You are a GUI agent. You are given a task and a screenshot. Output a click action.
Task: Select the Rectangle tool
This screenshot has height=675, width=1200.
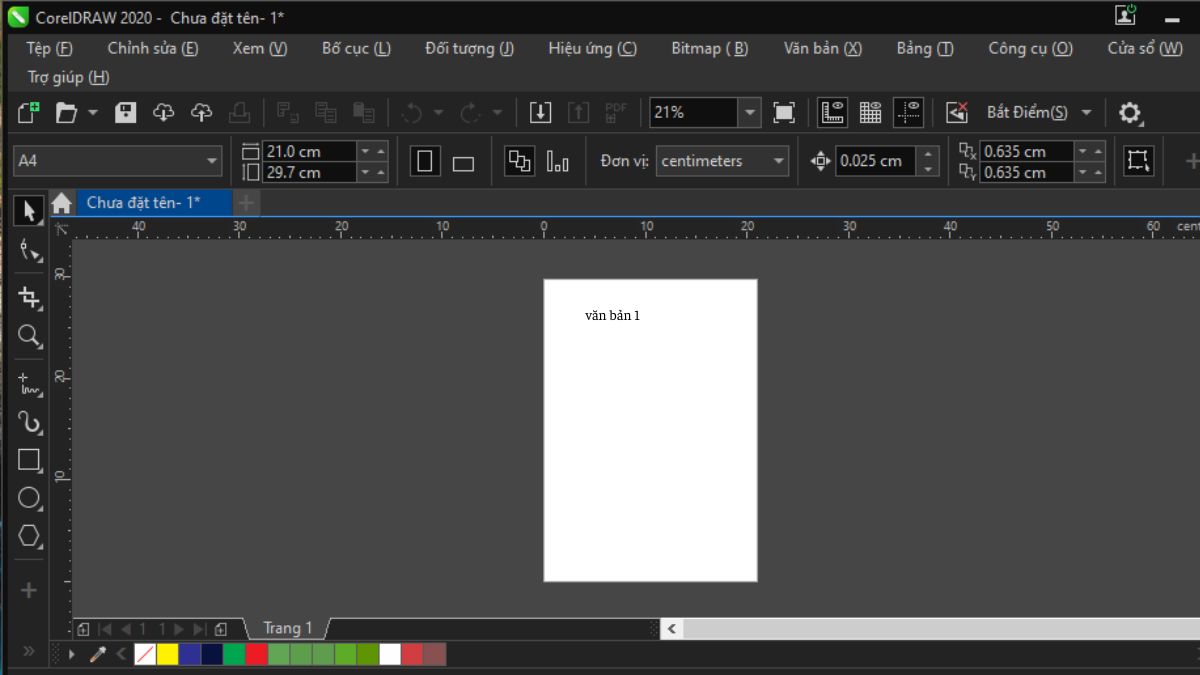tap(30, 460)
